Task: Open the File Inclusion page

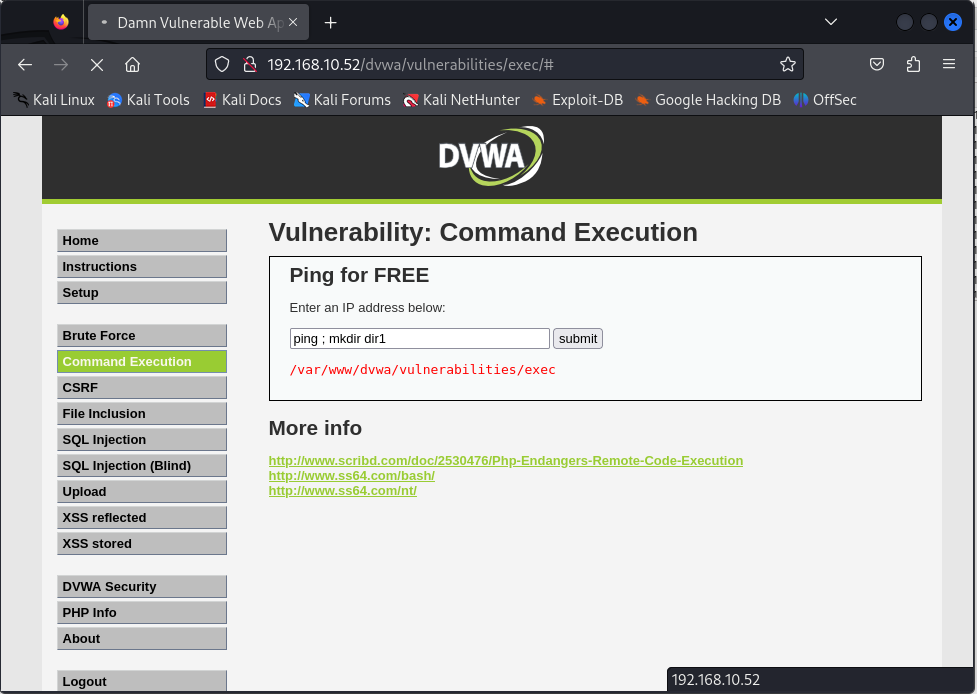Action: [142, 414]
